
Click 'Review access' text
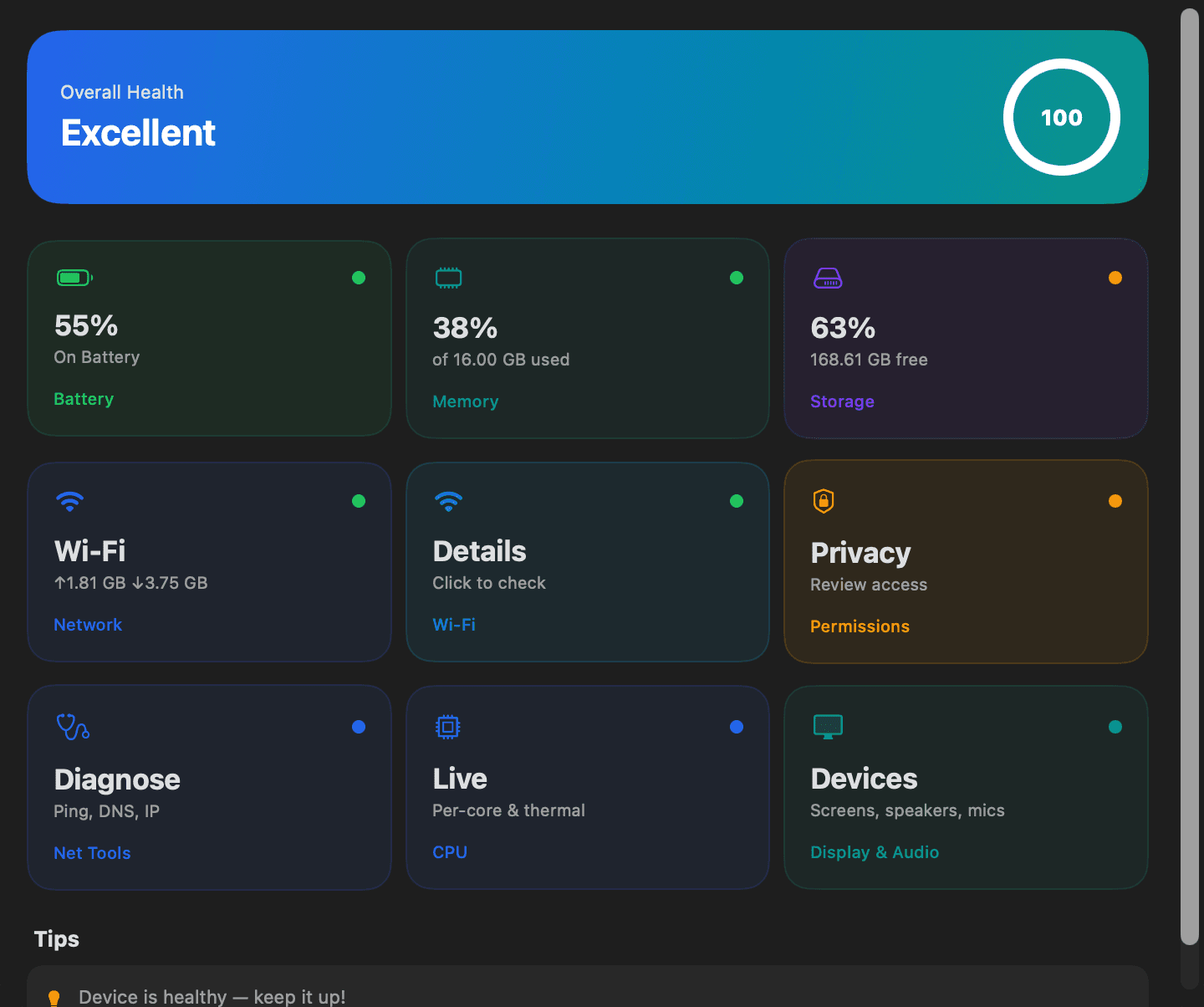[869, 585]
